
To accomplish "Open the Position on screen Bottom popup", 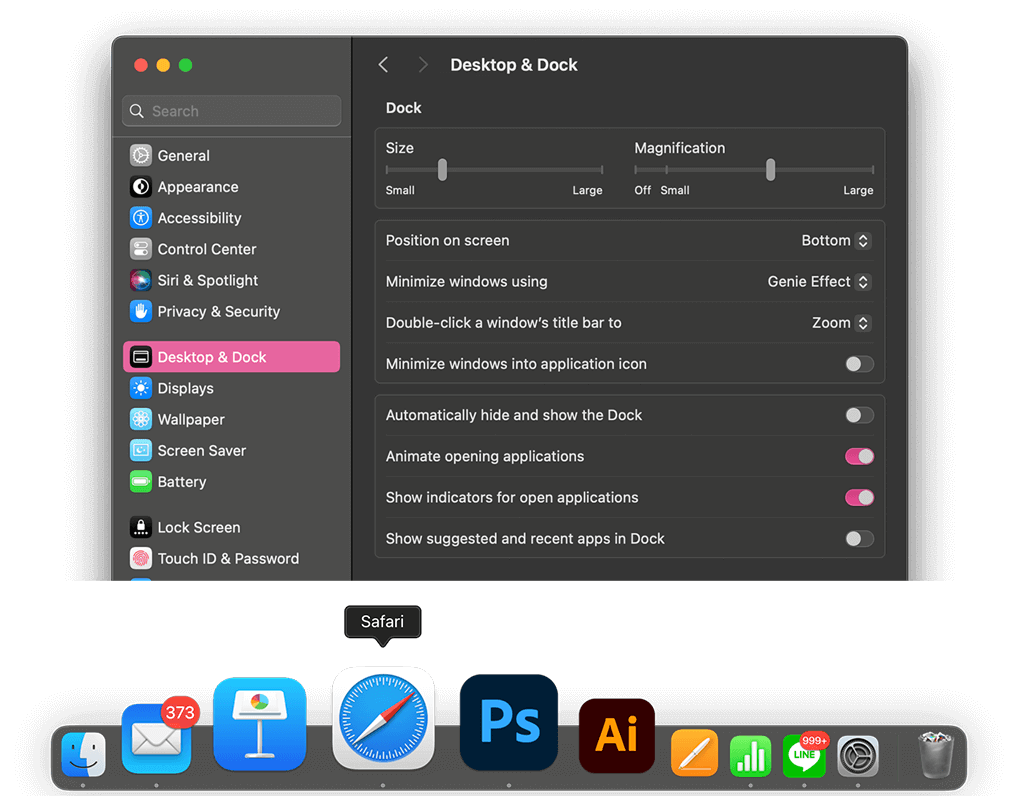I will click(x=836, y=241).
